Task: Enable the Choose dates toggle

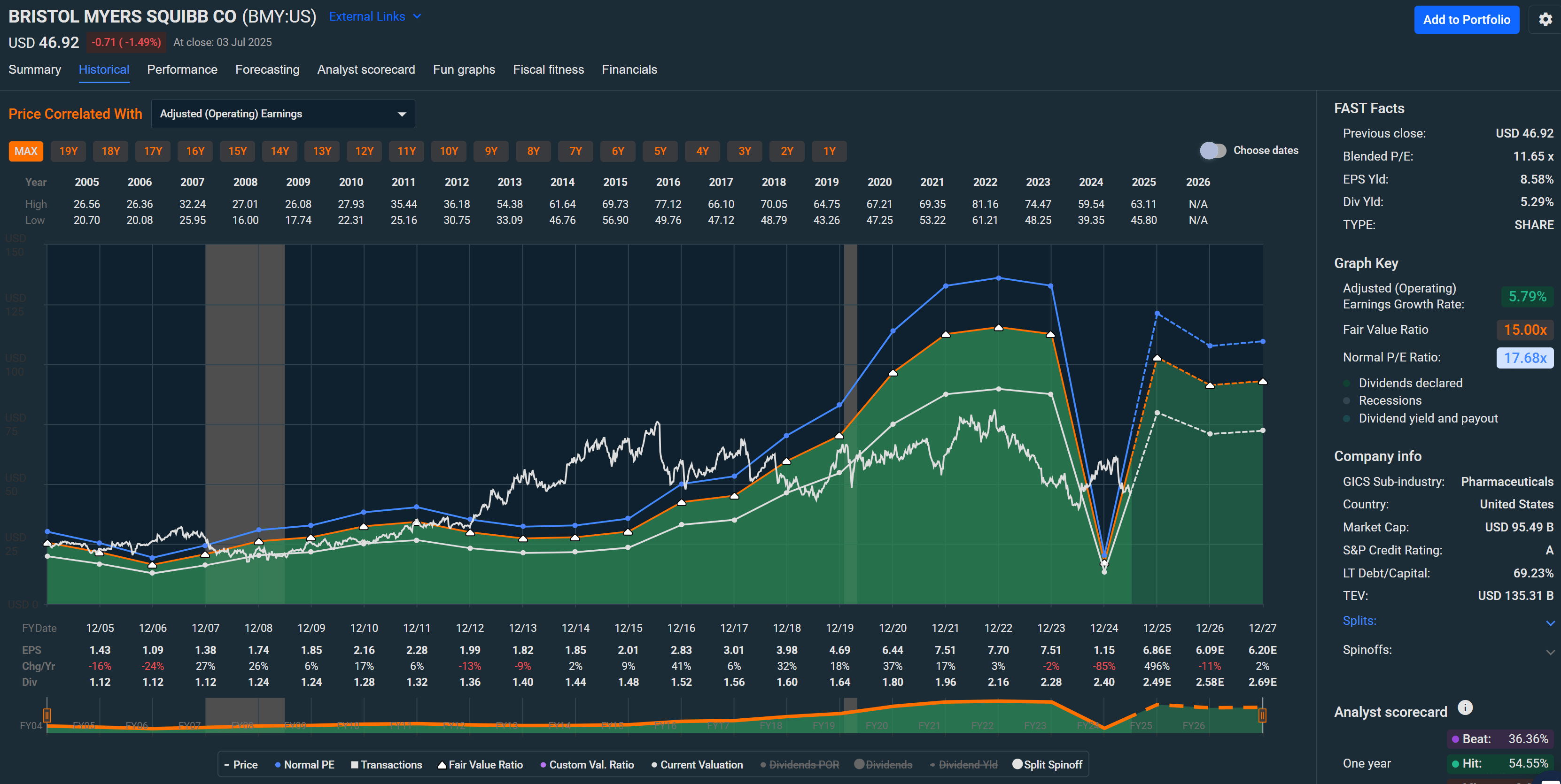Action: click(x=1214, y=150)
